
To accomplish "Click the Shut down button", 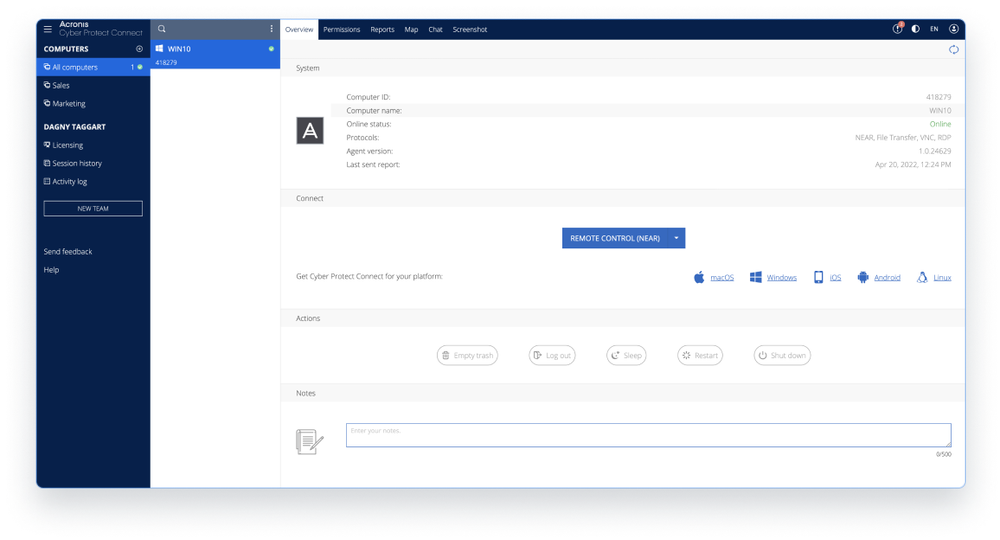I will pos(782,356).
